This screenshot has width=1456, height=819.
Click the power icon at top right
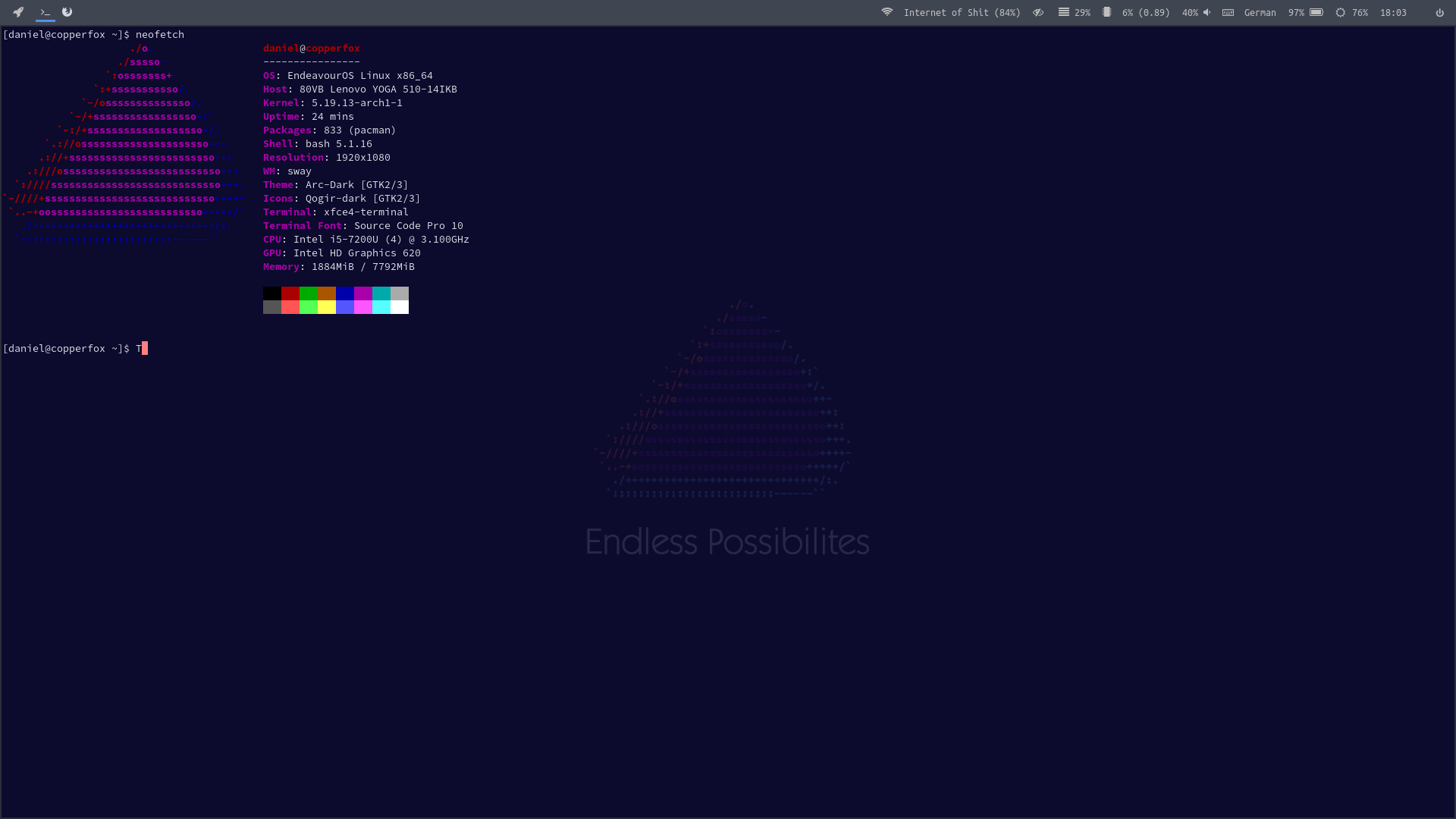pos(1439,12)
